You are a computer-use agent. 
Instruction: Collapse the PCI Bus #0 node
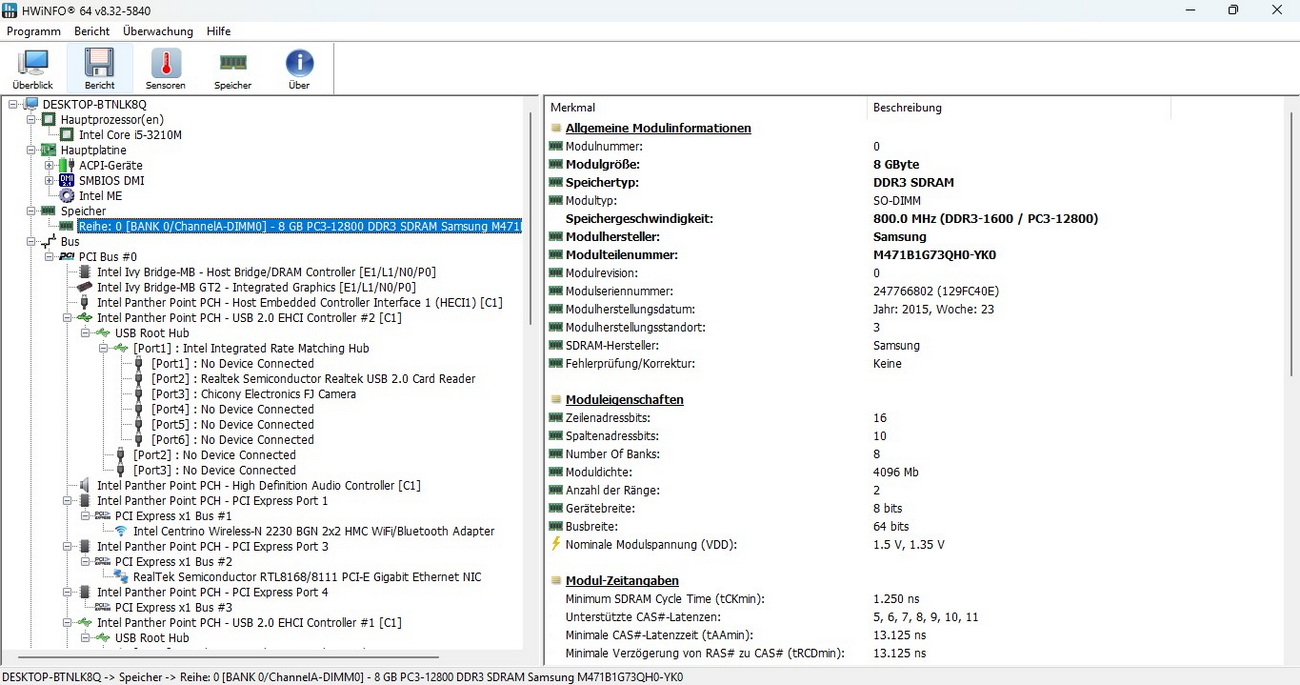pyautogui.click(x=50, y=257)
